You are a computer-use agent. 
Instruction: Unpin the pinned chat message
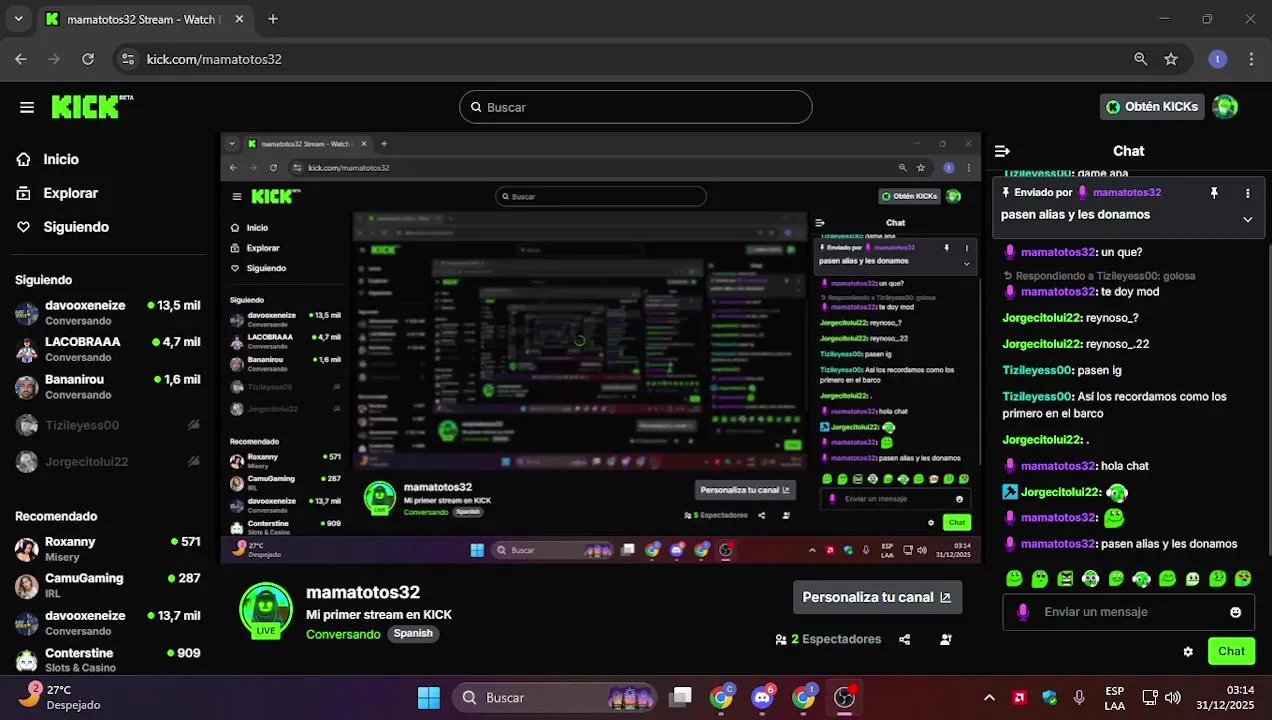pyautogui.click(x=1214, y=193)
